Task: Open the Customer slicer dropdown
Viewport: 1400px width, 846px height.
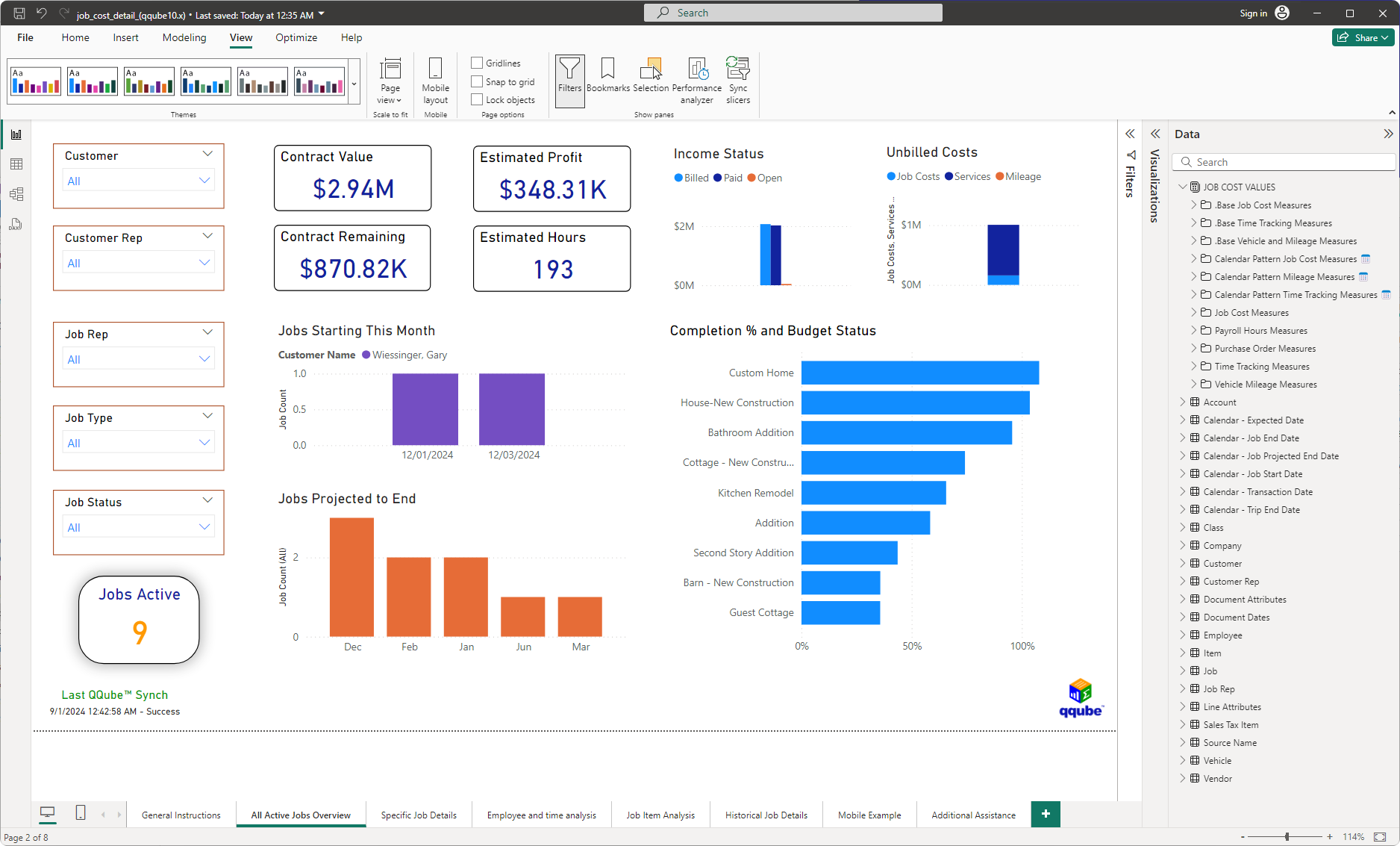Action: [204, 180]
